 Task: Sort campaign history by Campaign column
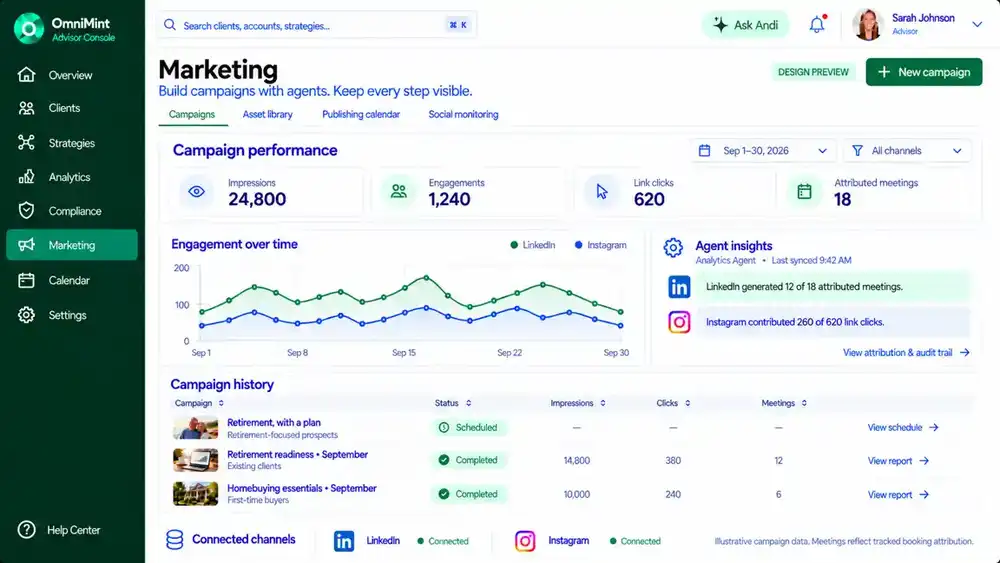pos(199,403)
